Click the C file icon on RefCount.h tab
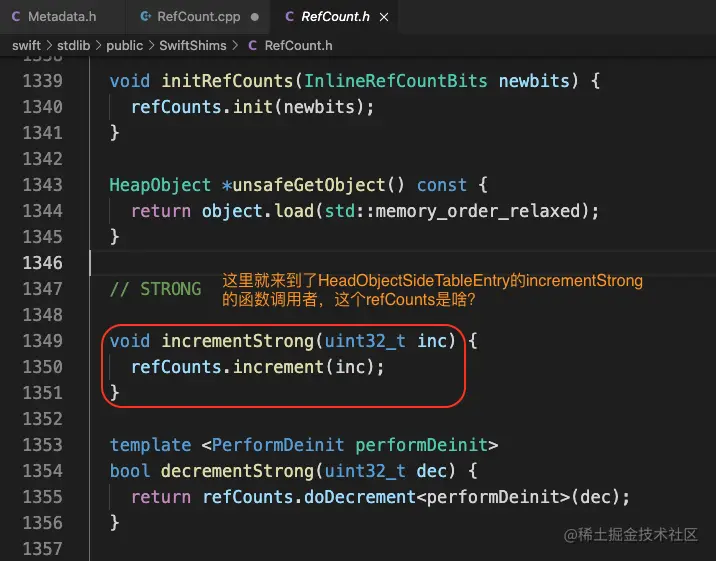Screen dimensions: 716x561 click(289, 17)
